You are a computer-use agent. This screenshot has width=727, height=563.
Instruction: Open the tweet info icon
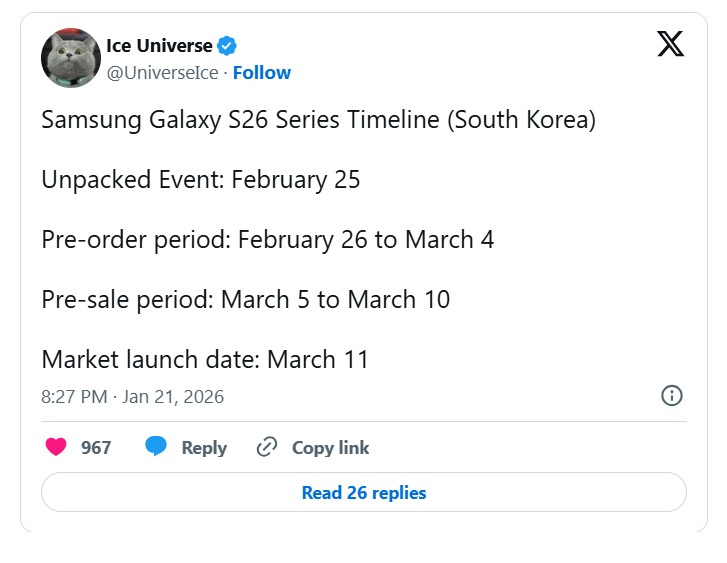click(672, 396)
